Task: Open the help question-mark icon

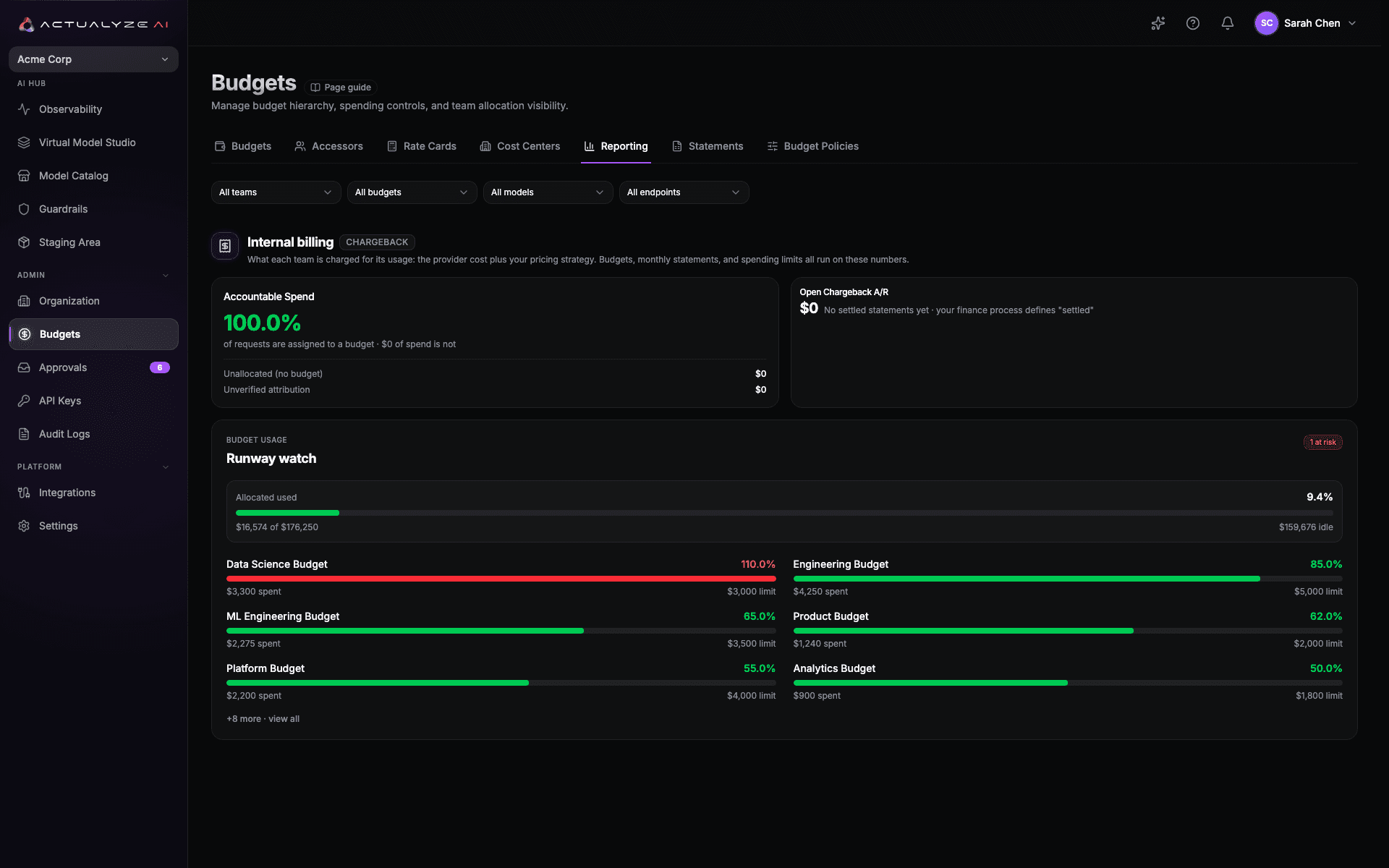Action: 1193,23
